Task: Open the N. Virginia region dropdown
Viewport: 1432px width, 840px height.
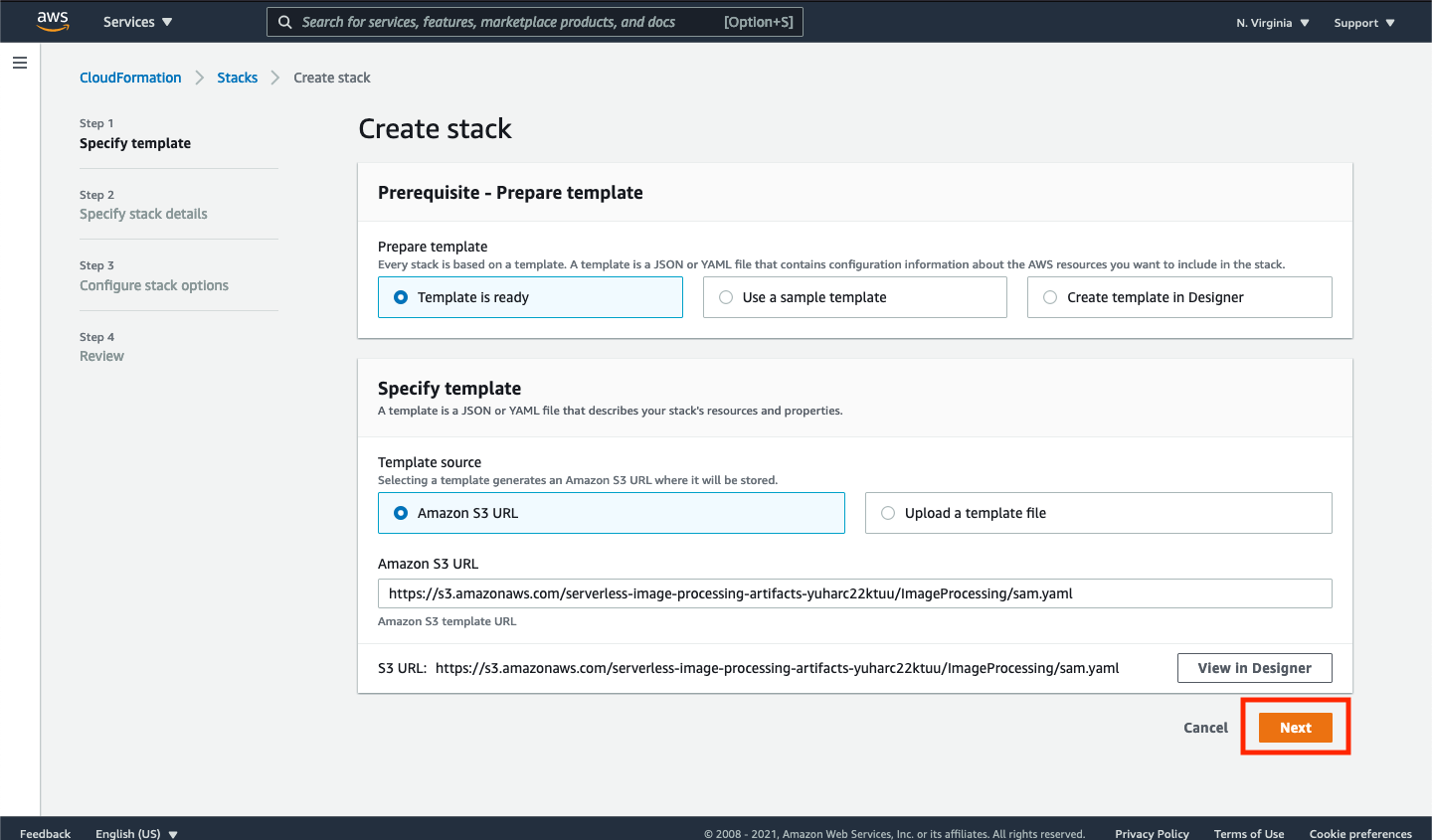Action: tap(1272, 23)
